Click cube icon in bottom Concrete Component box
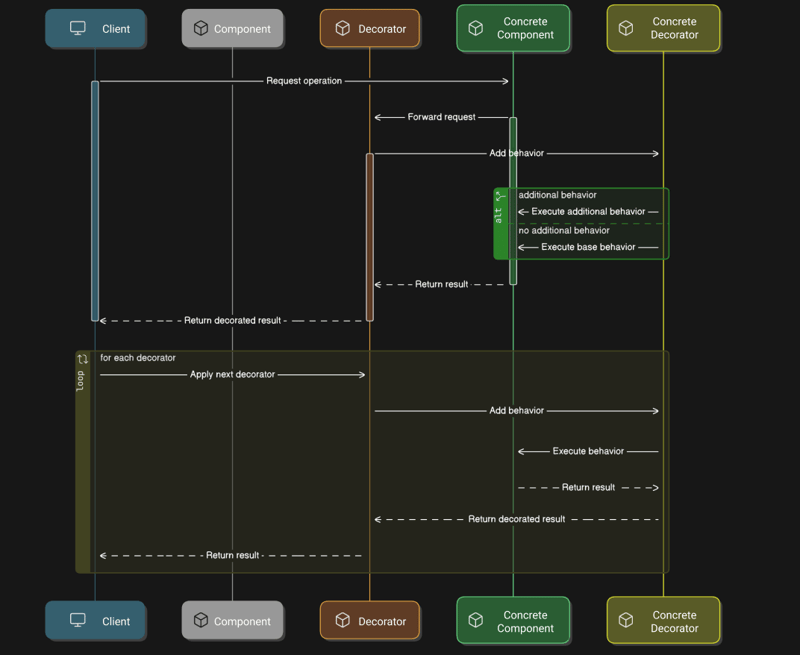Image resolution: width=800 pixels, height=655 pixels. click(x=476, y=621)
